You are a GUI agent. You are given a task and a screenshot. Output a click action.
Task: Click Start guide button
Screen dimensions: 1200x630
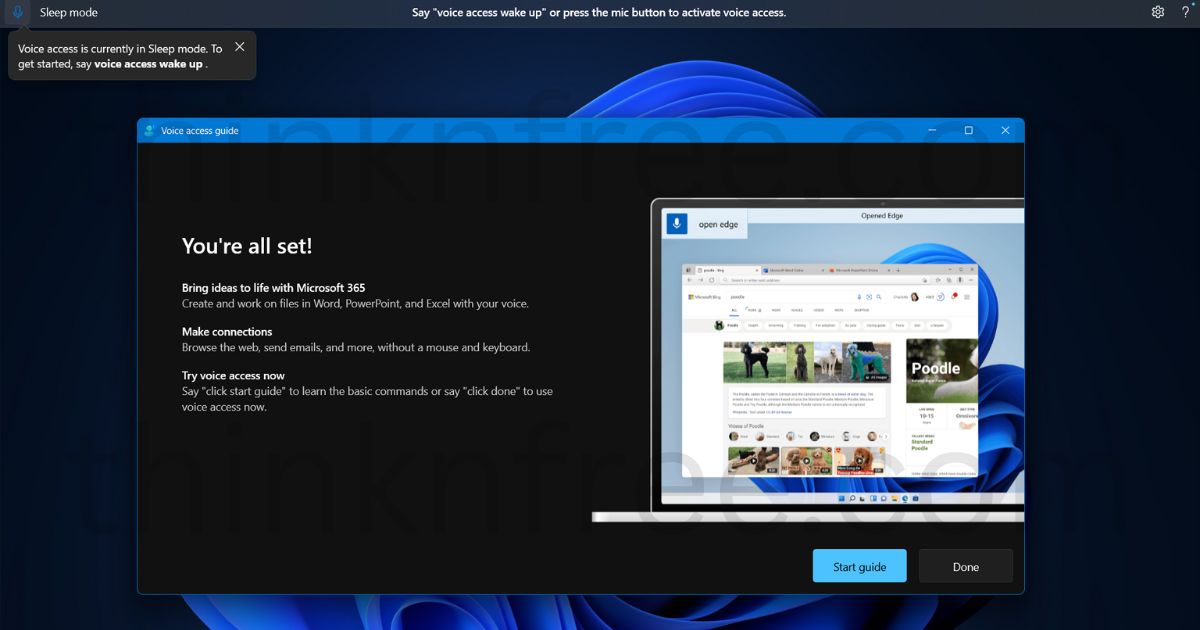[859, 566]
